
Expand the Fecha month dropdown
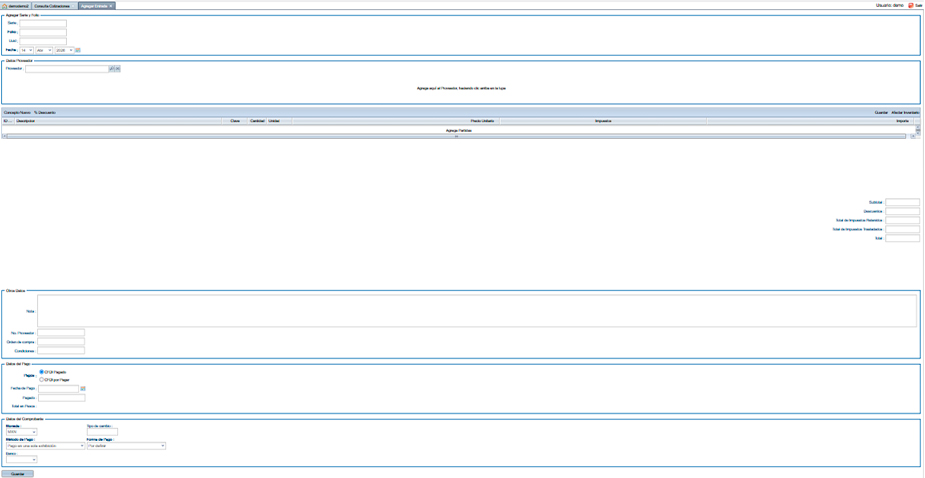tap(44, 49)
